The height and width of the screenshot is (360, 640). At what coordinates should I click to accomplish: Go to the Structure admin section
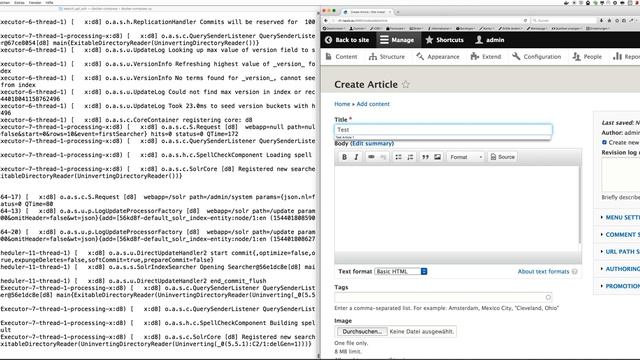tap(387, 57)
